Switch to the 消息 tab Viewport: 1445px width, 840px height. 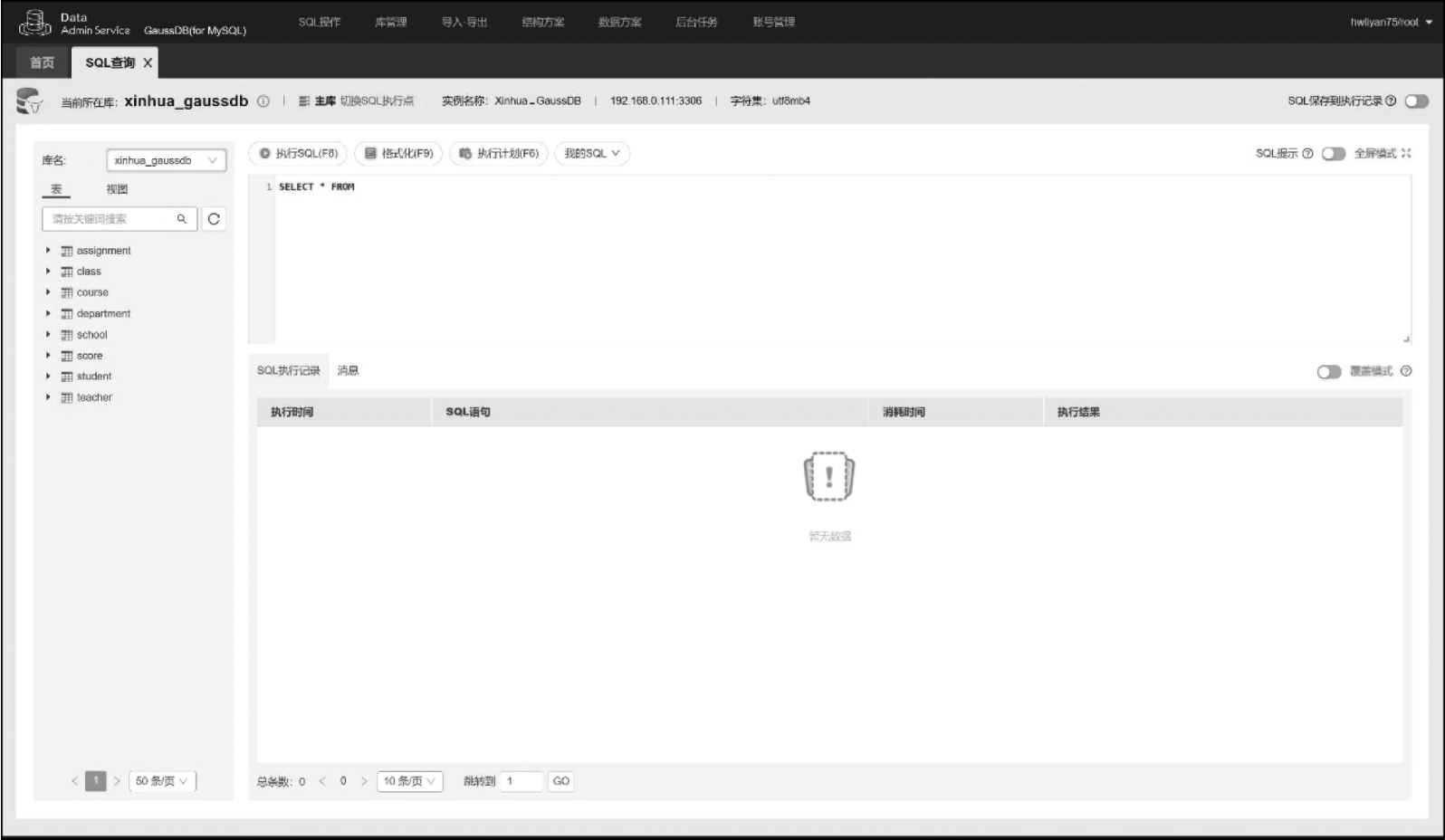coord(348,371)
